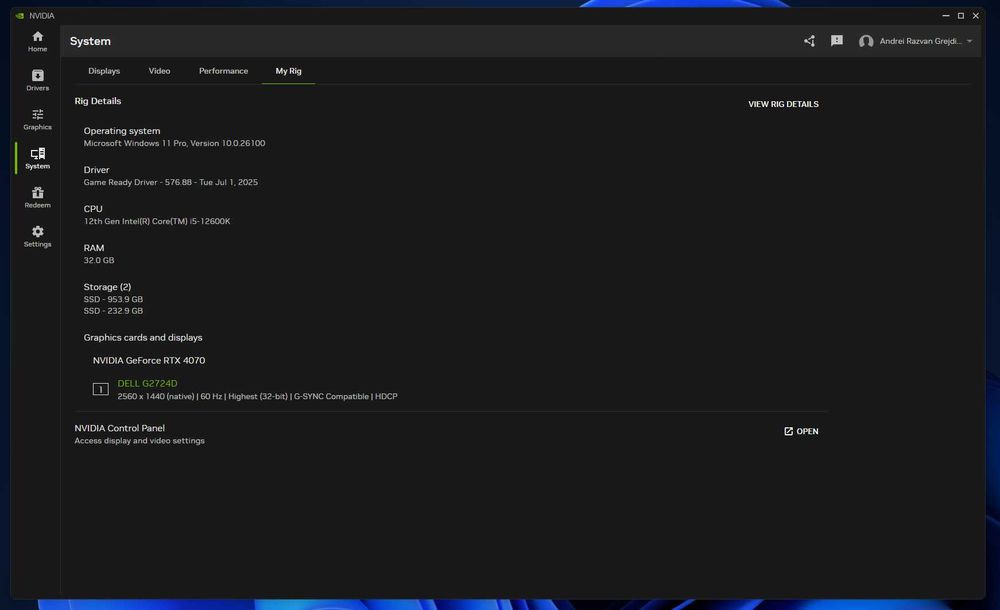Click the System page title
Screen dimensions: 1000x610
click(90, 41)
